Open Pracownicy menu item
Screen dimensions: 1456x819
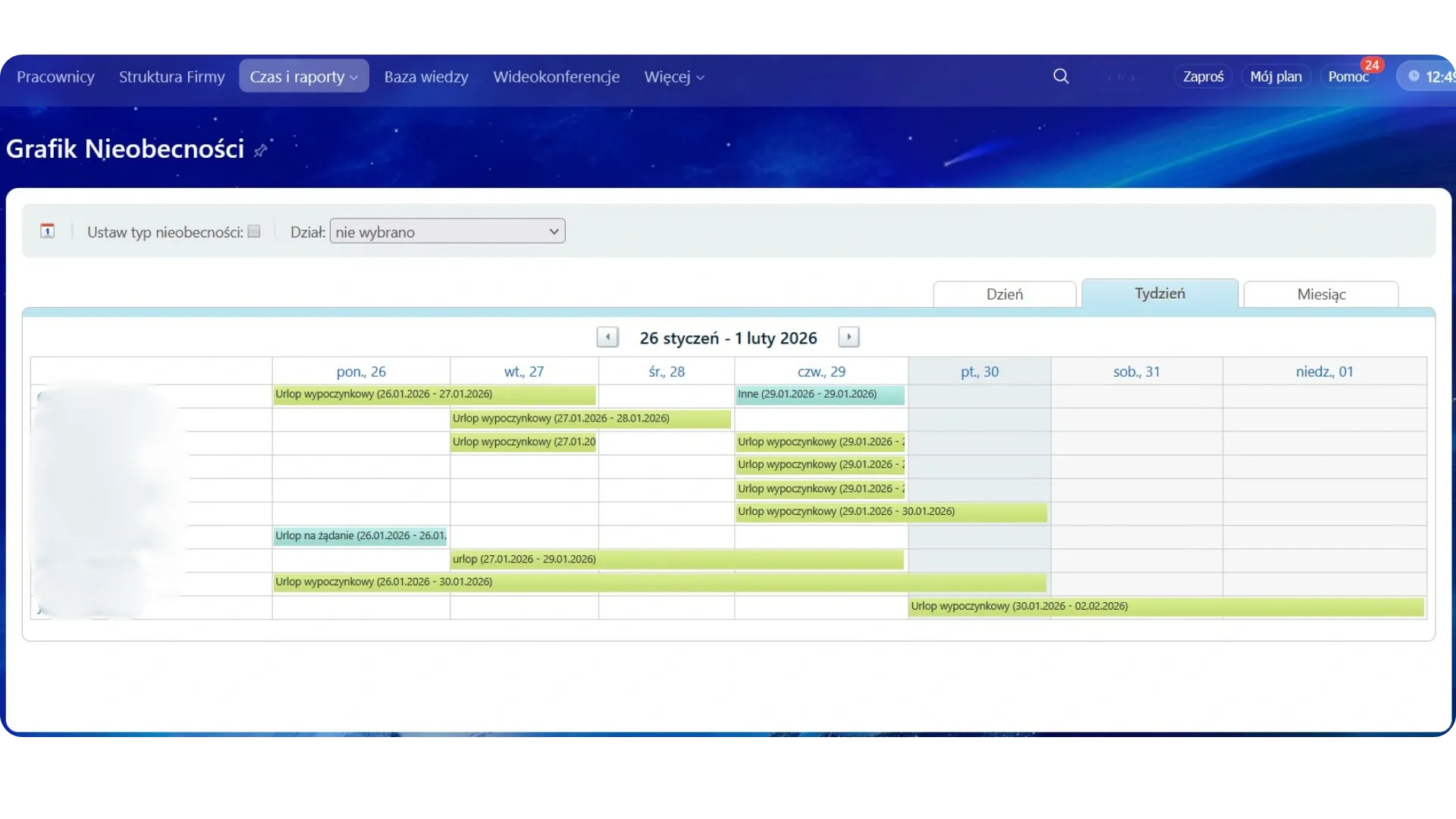(x=55, y=77)
